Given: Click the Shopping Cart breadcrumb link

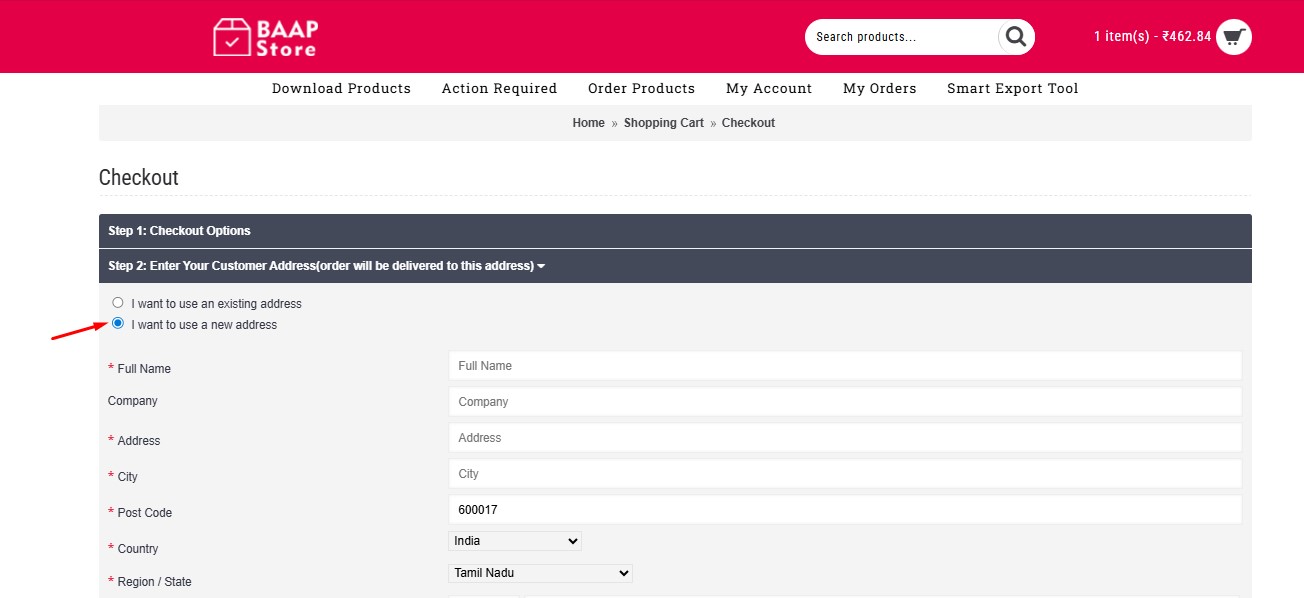Looking at the screenshot, I should click(663, 123).
